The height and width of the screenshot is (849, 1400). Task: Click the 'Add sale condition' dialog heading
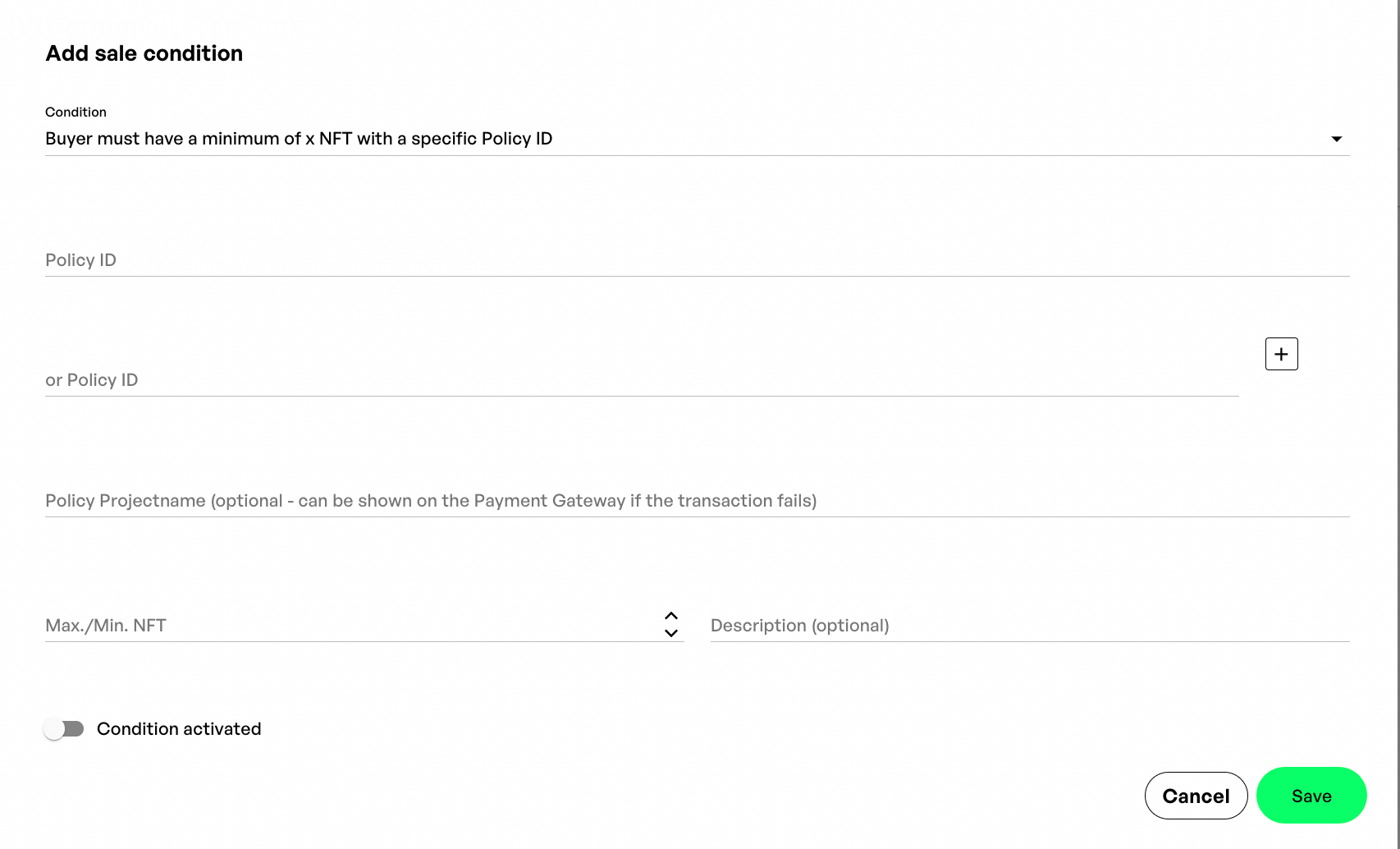tap(144, 53)
